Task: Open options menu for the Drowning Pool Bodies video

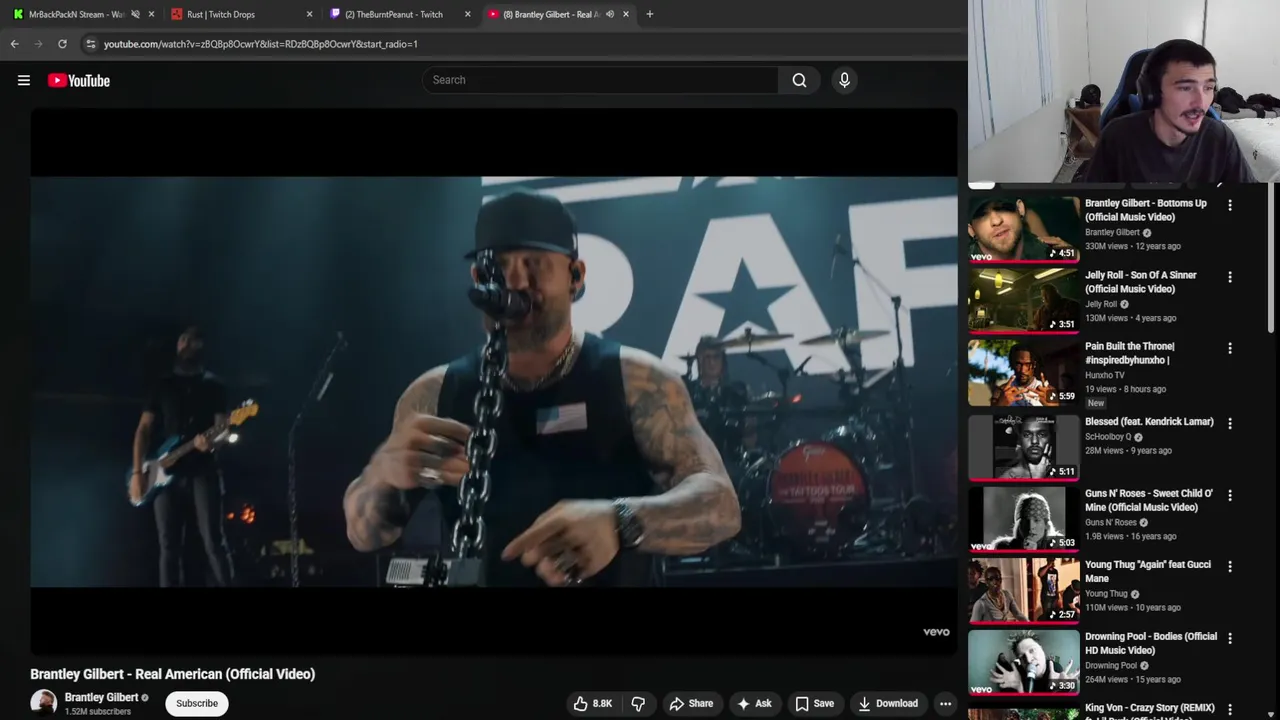Action: coord(1230,638)
